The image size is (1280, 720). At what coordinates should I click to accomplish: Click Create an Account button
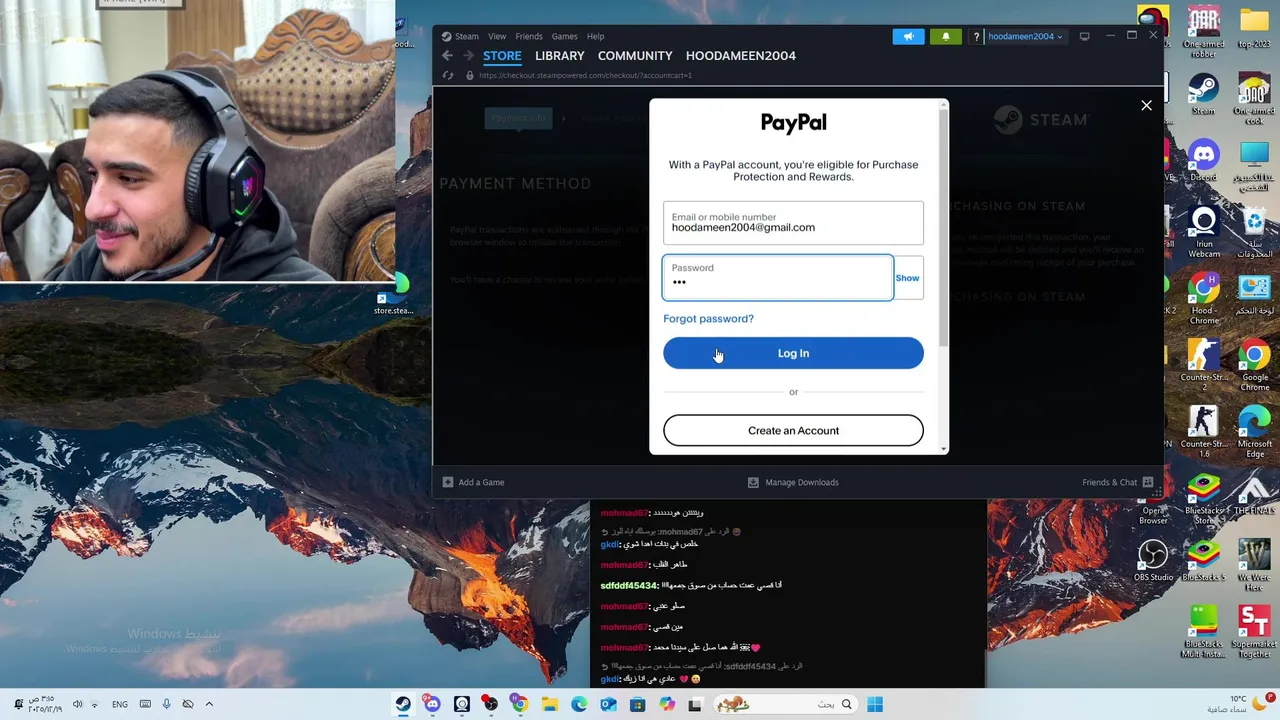pos(793,430)
